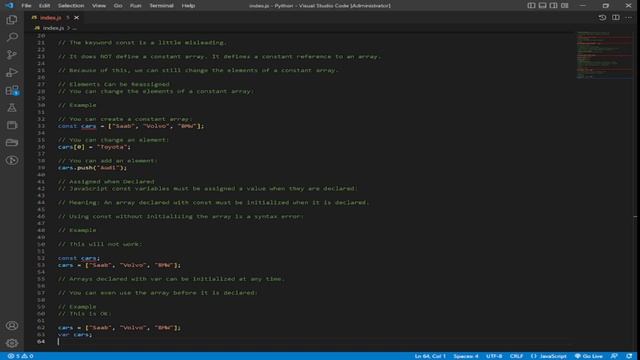Click the 'const cars;' line 52
This screenshot has width=640, height=360.
[79, 258]
